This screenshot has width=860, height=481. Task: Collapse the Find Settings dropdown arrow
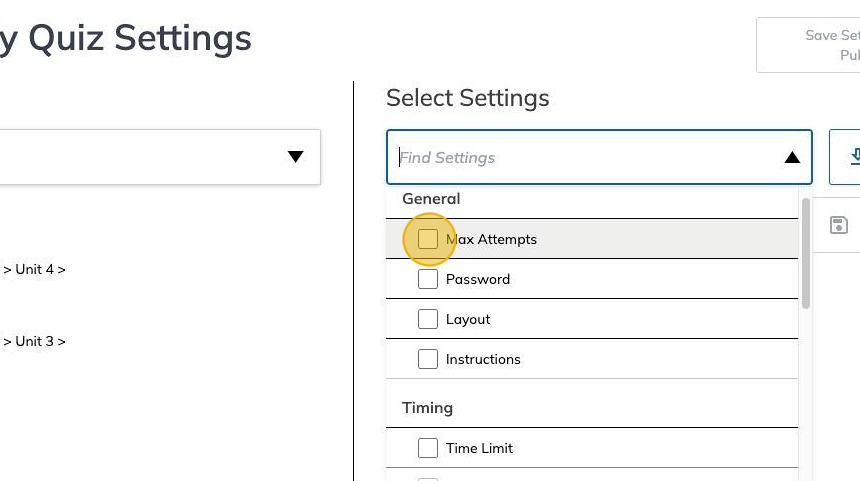point(792,157)
